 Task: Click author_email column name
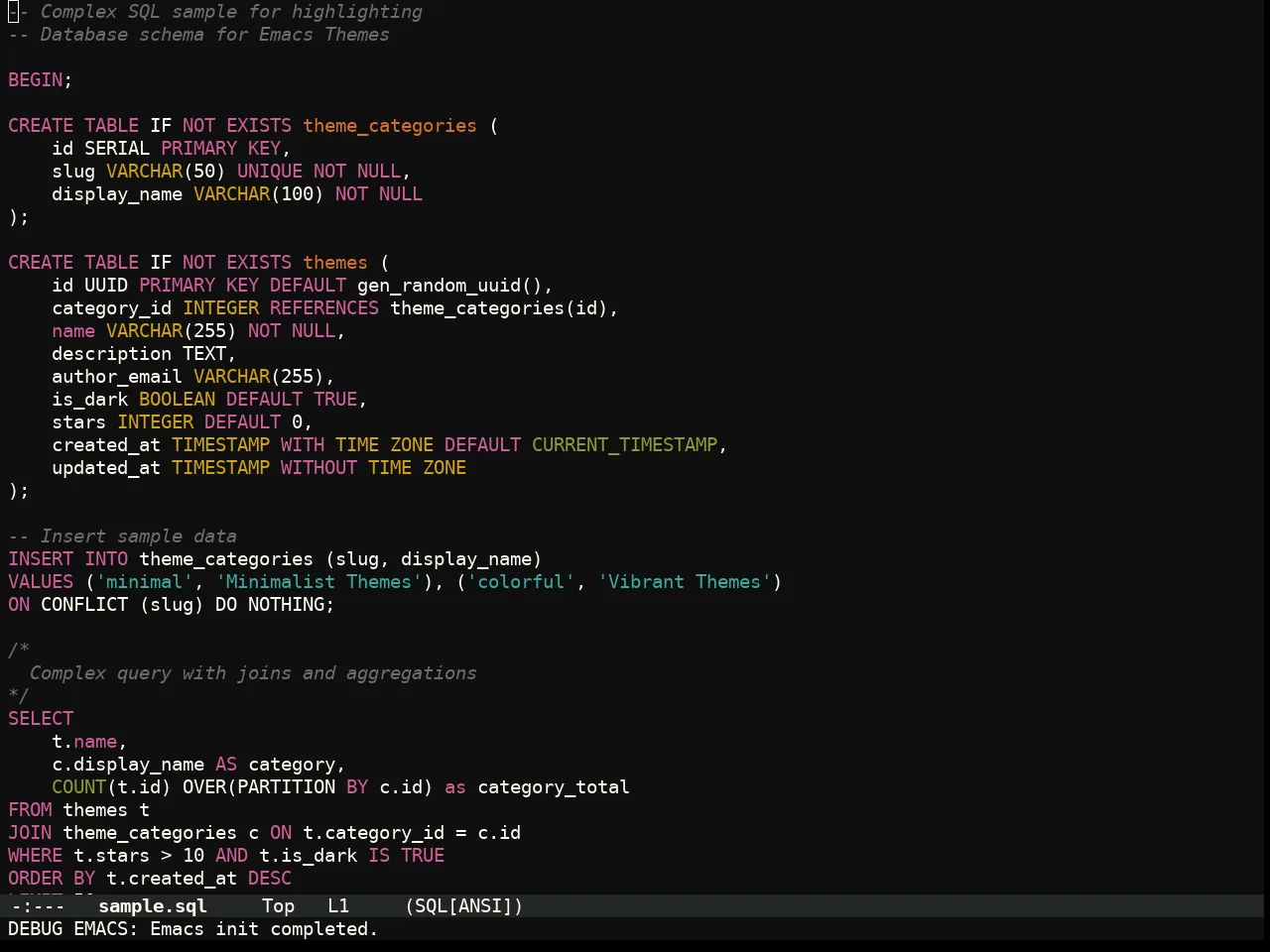[x=117, y=377]
